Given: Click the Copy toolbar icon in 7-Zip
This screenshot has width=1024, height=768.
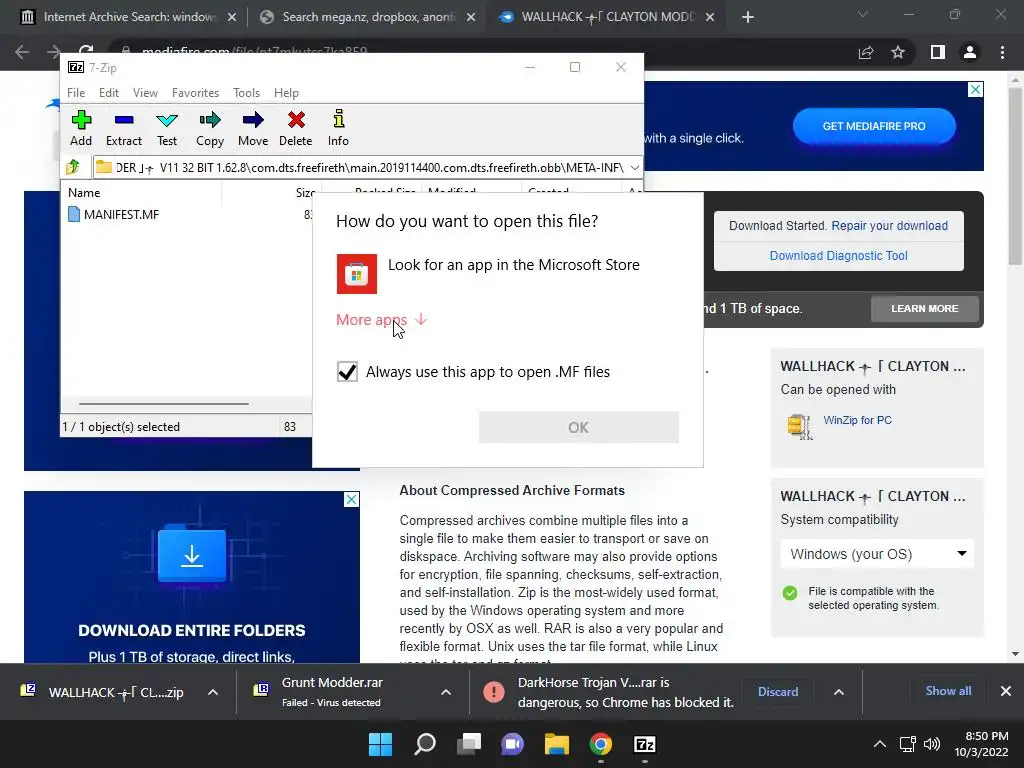Looking at the screenshot, I should [210, 129].
